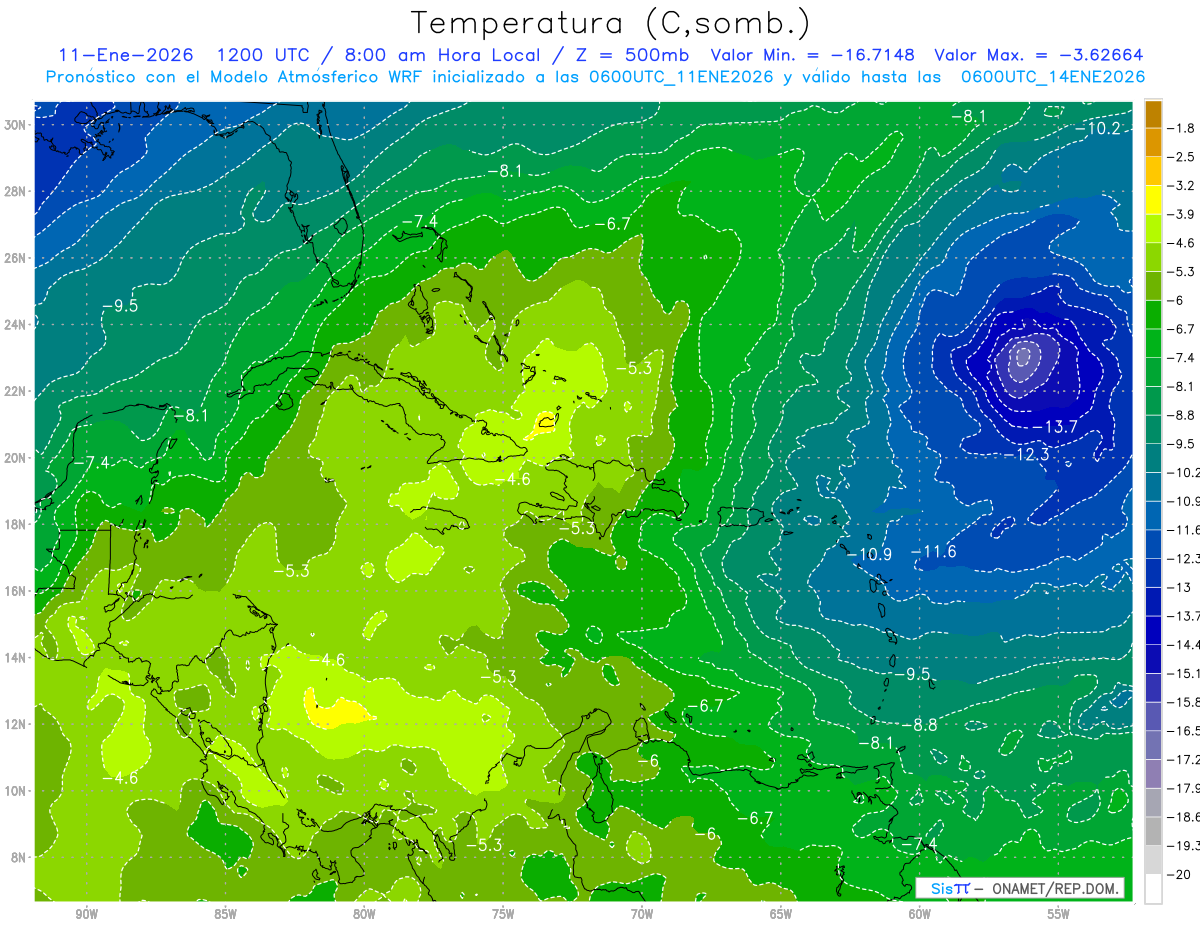Image resolution: width=1200 pixels, height=927 pixels.
Task: Click the -18.6 color bar label
Action: coord(1183,818)
